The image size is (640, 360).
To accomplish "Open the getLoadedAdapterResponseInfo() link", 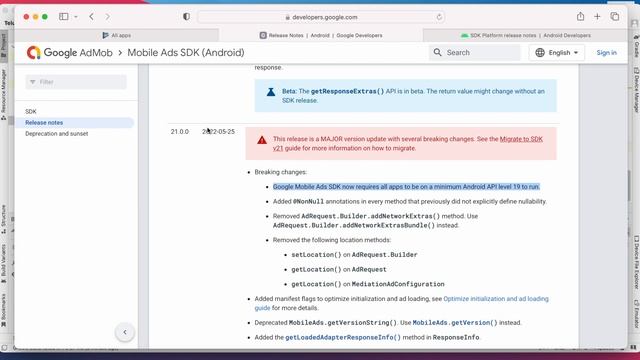I will [343, 337].
